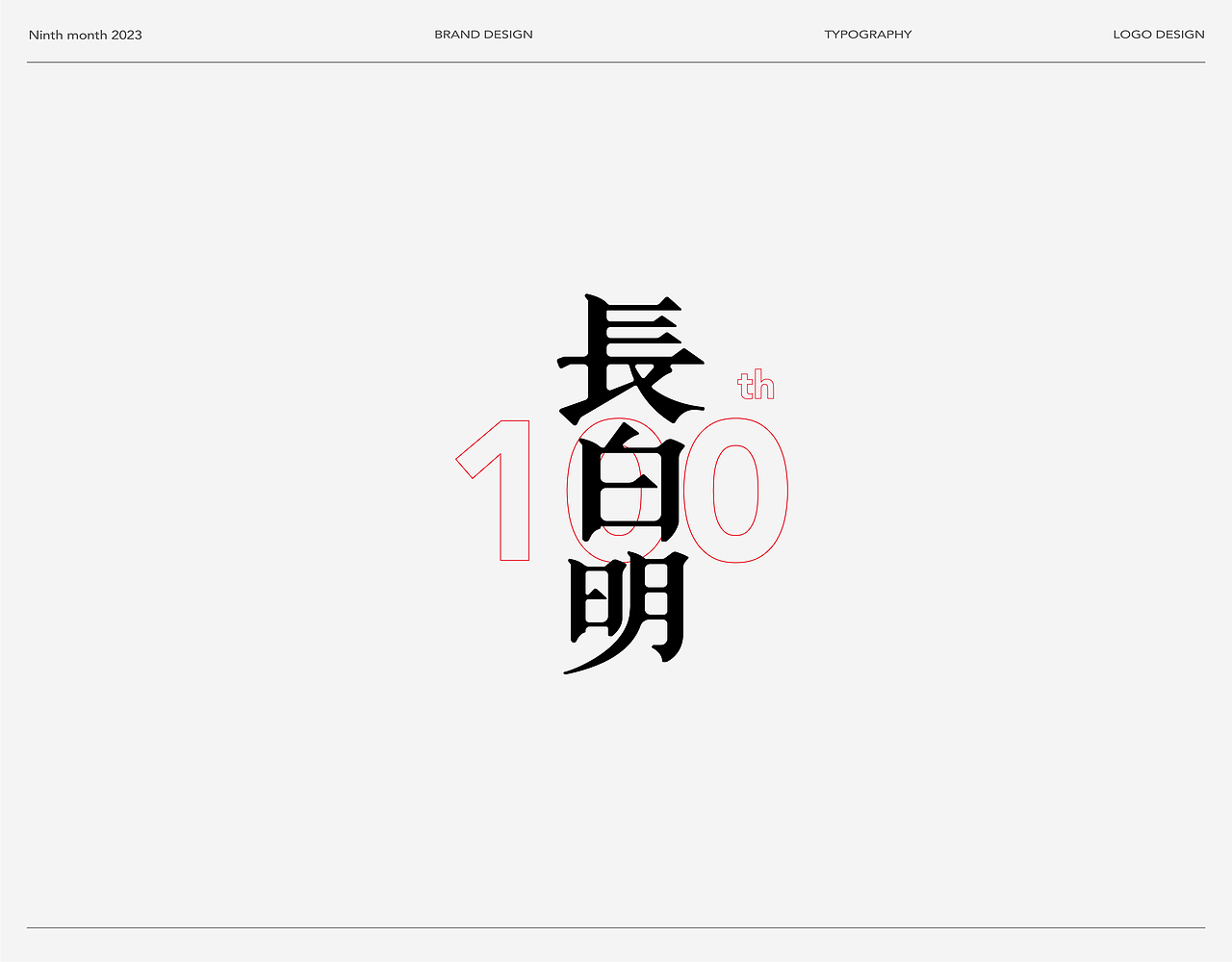Click the bottom horizontal divider line
This screenshot has height=962, width=1232.
pyautogui.click(x=616, y=928)
